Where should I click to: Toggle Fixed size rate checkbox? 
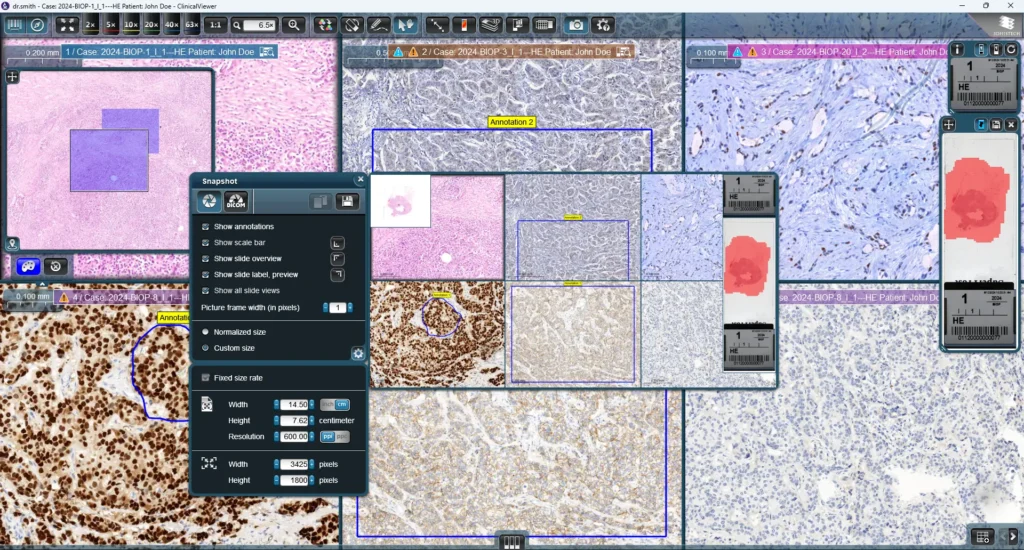[206, 378]
